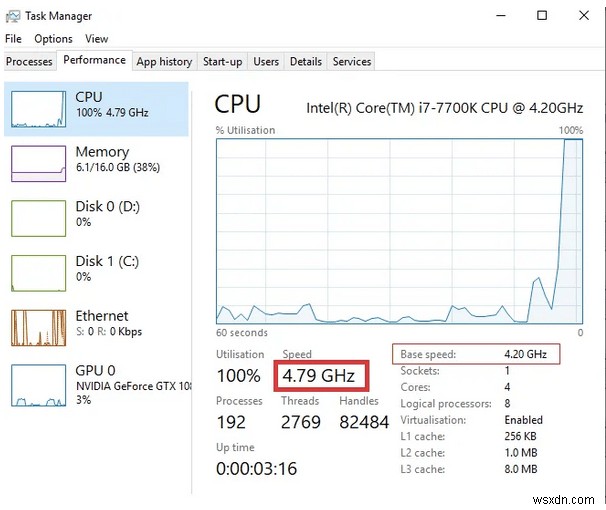Maximize the Task Manager window
This screenshot has width=606, height=510.
click(x=541, y=16)
